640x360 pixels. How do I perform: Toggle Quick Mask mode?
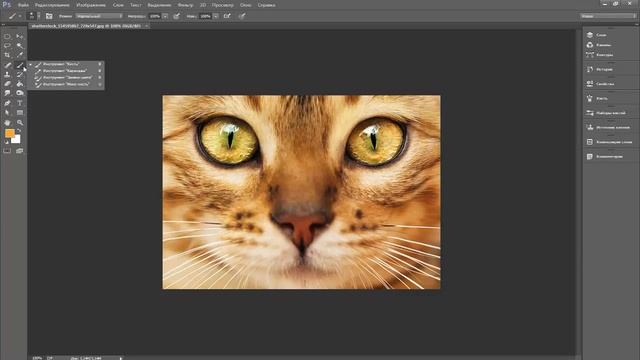[x=7, y=151]
